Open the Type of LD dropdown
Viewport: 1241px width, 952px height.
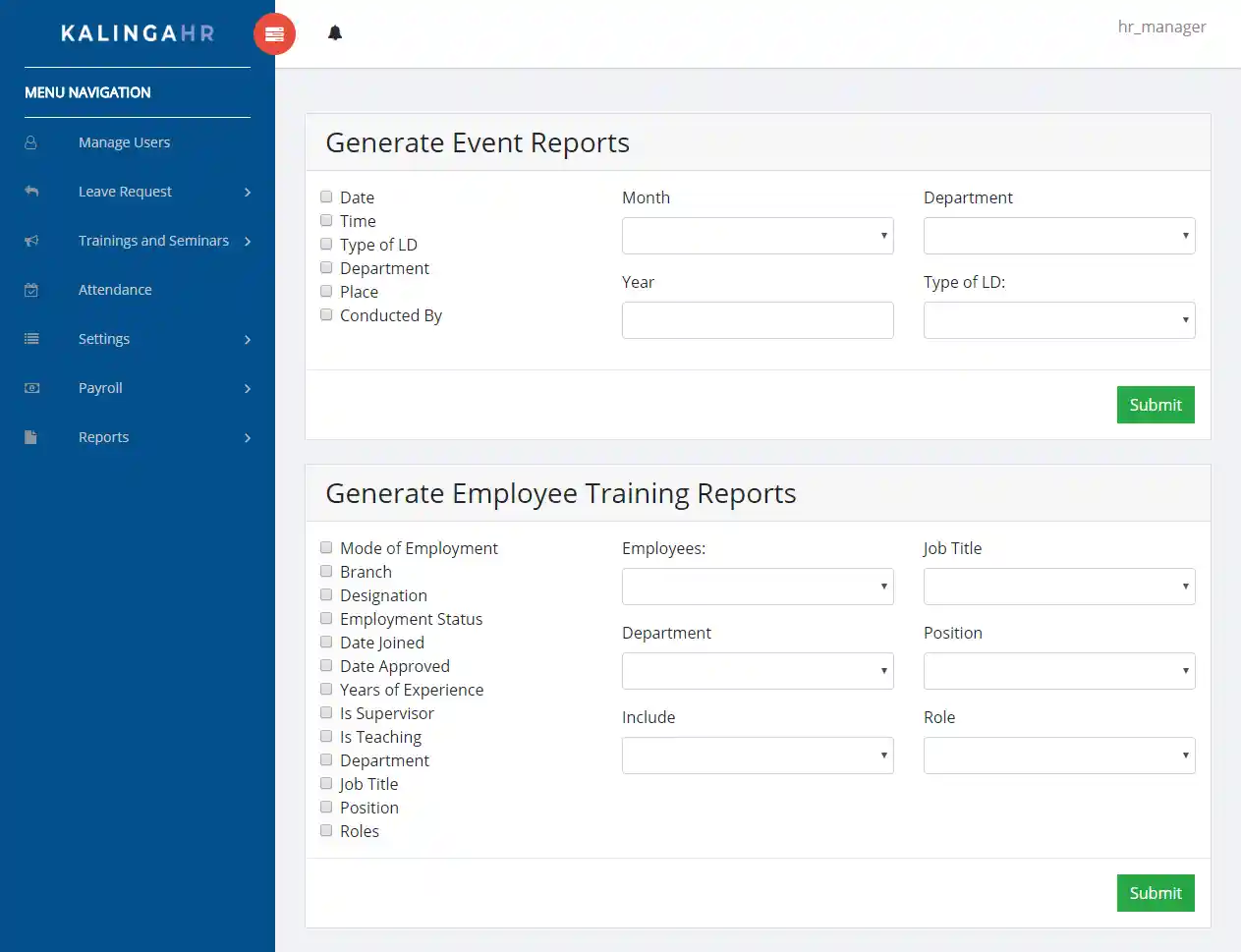point(1059,320)
